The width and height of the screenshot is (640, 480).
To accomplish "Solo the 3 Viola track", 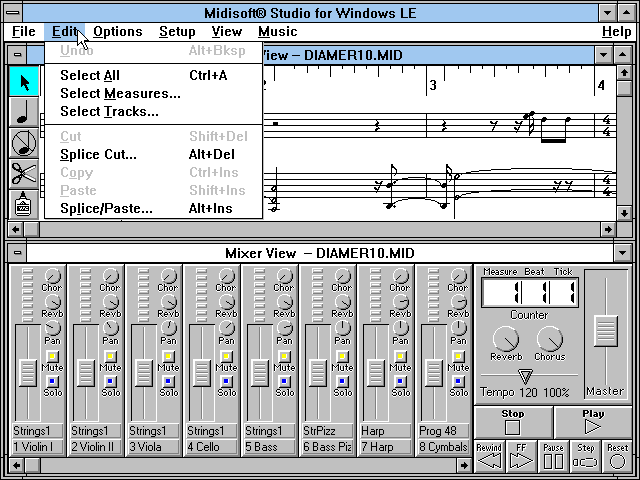I will [168, 382].
